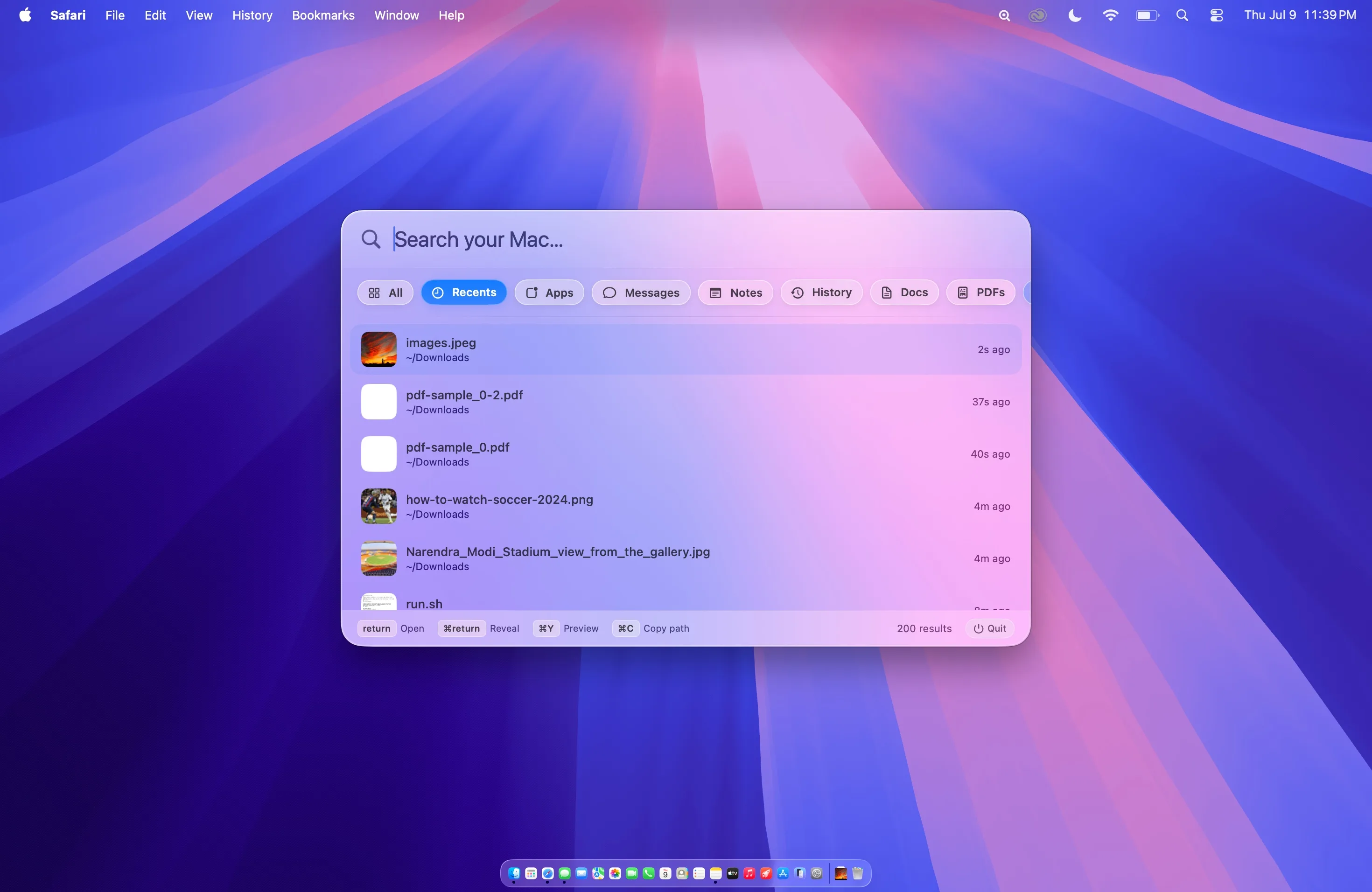Open the File menu
The width and height of the screenshot is (1372, 892).
point(115,15)
